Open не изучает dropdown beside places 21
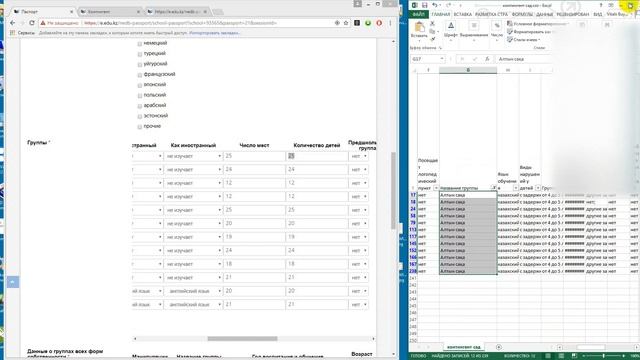The width and height of the screenshot is (640, 360). click(x=193, y=278)
